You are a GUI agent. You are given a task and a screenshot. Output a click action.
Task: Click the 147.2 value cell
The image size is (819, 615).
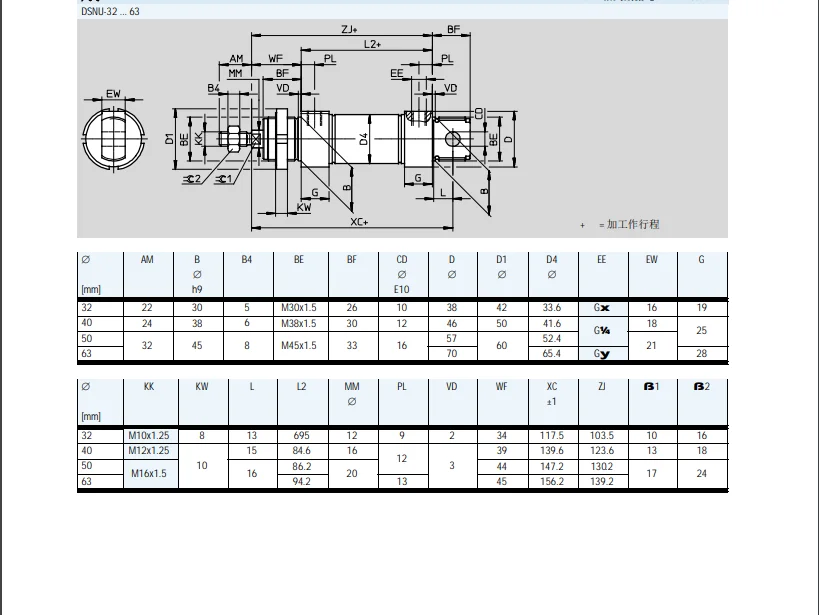pyautogui.click(x=552, y=466)
